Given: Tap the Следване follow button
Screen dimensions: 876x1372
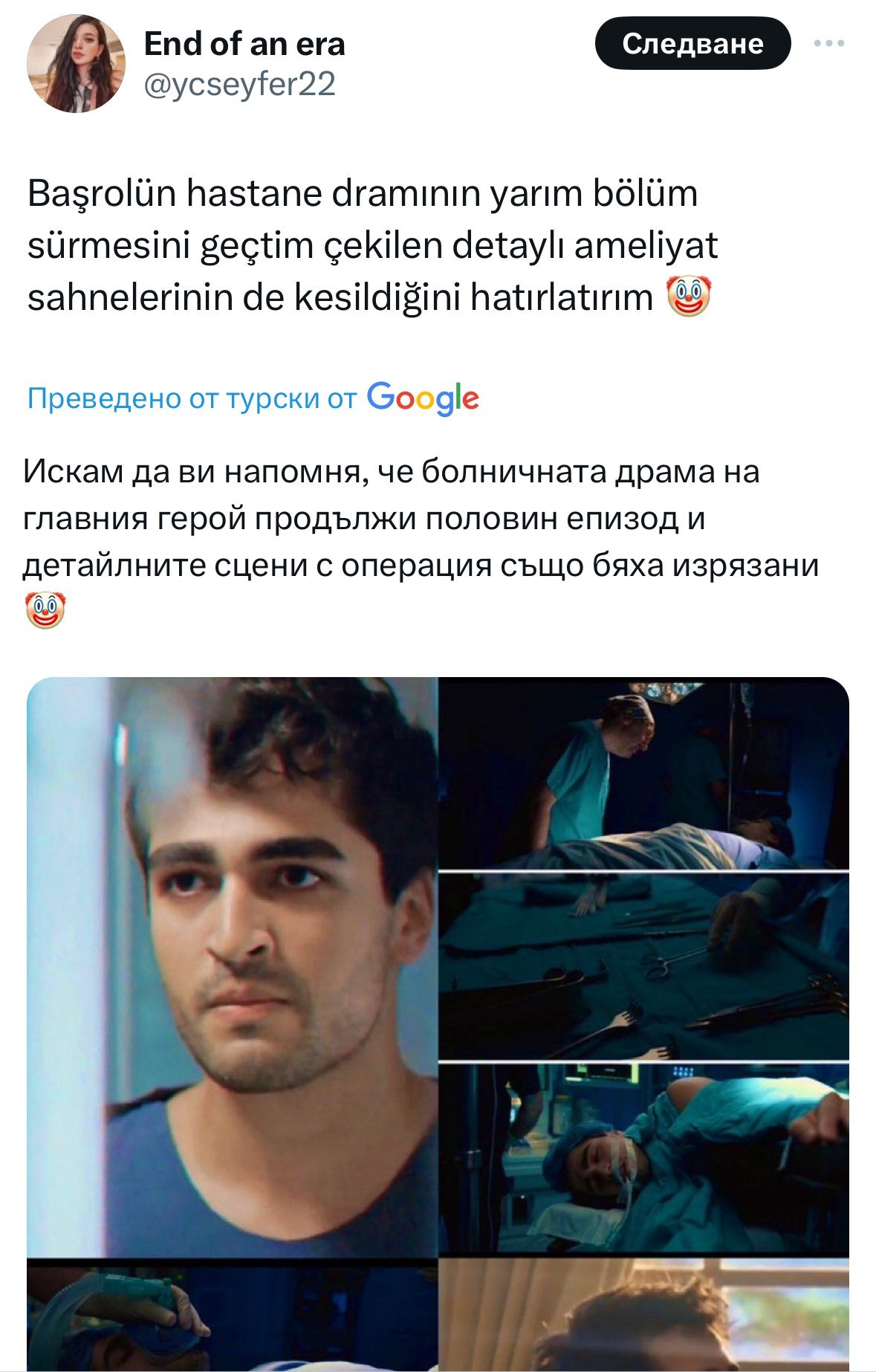Looking at the screenshot, I should (x=692, y=43).
